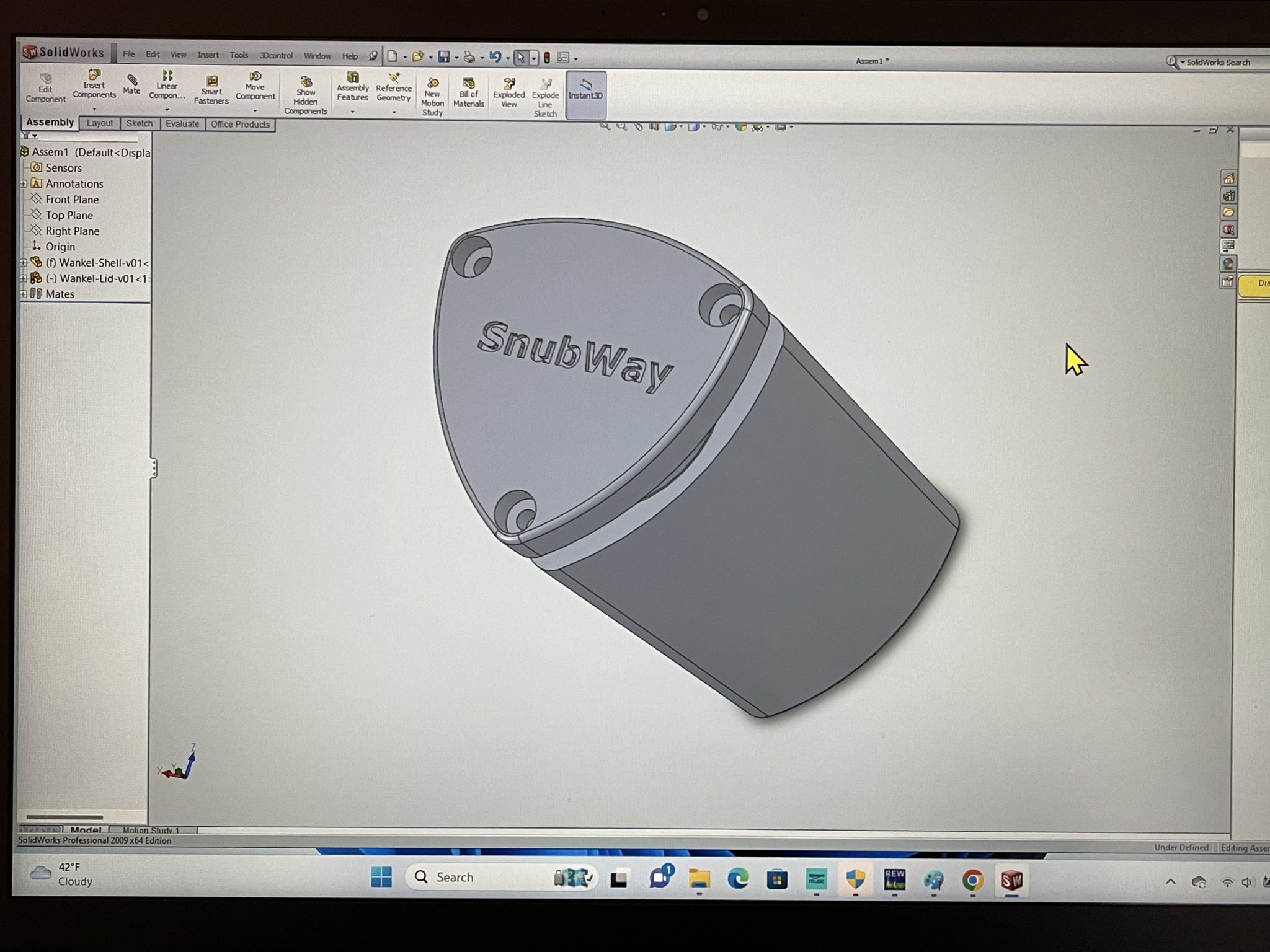1270x952 pixels.
Task: Click Linear Component Pattern tool
Action: click(x=167, y=86)
